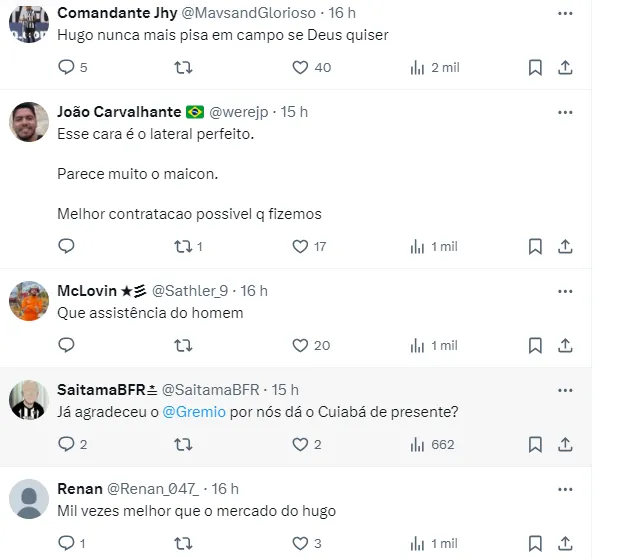Open more options on McLovin's tweet

[565, 291]
